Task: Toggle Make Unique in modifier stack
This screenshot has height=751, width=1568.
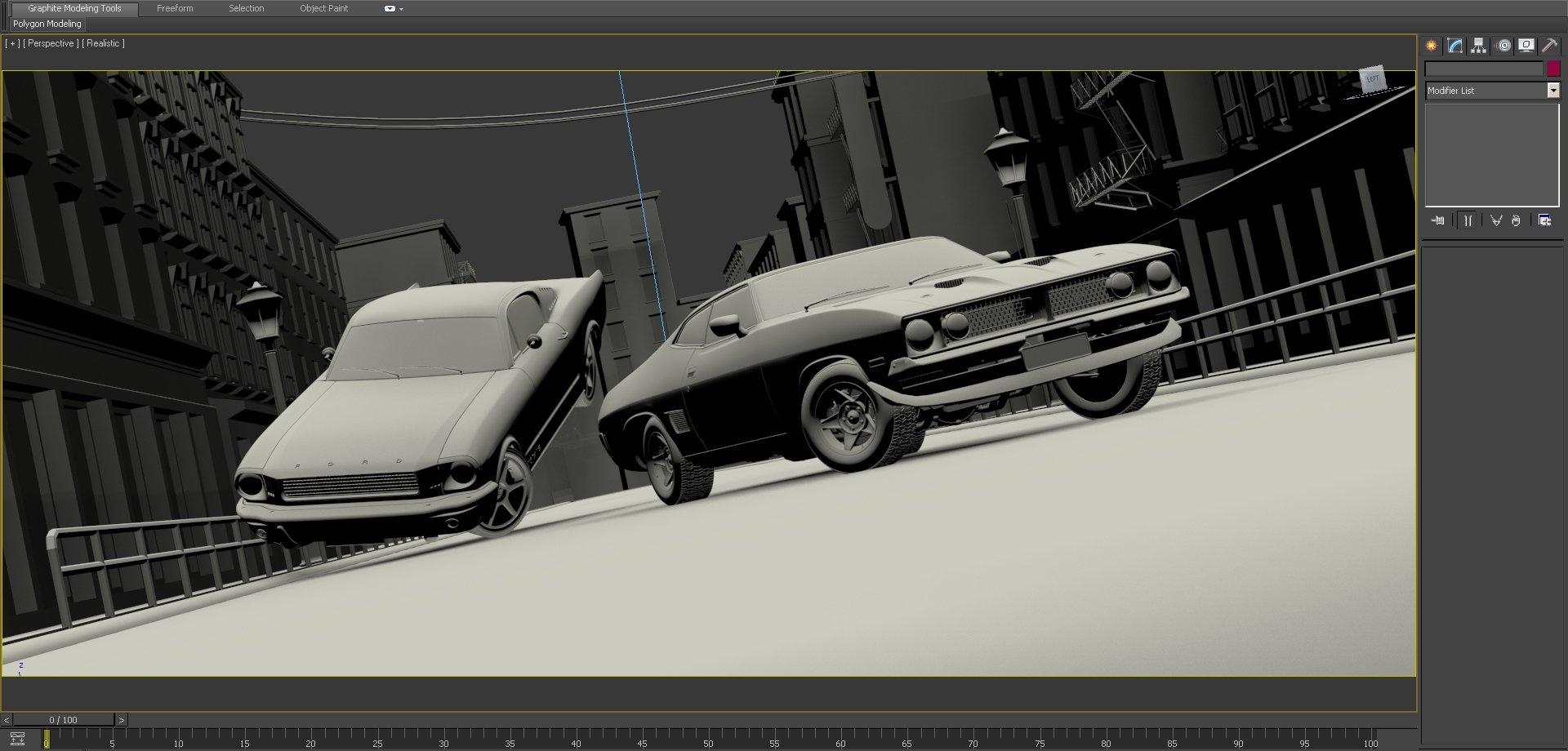Action: pyautogui.click(x=1496, y=220)
